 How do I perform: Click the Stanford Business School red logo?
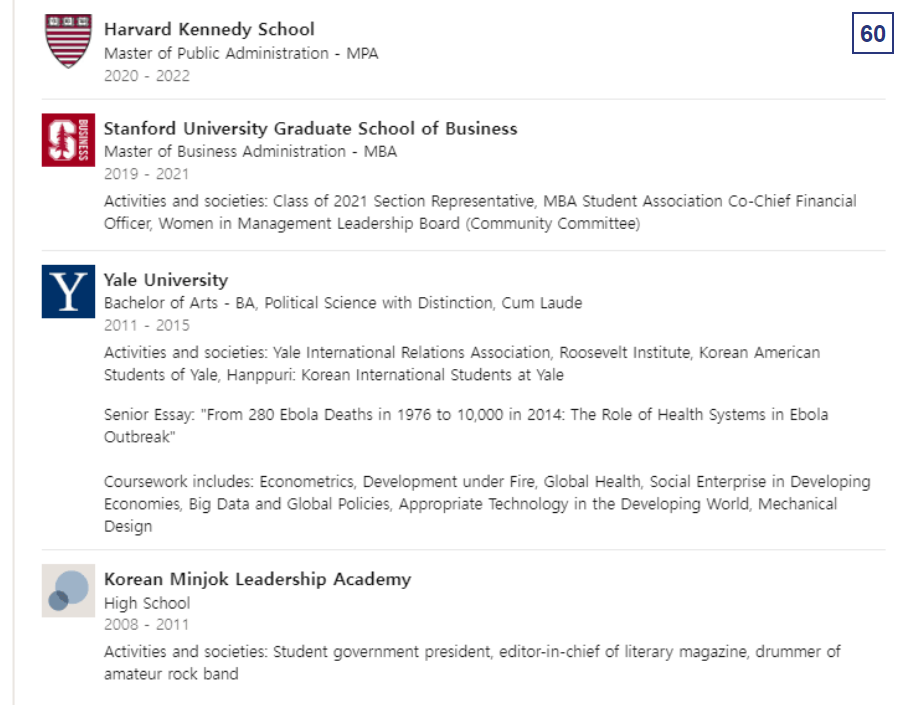tap(68, 140)
